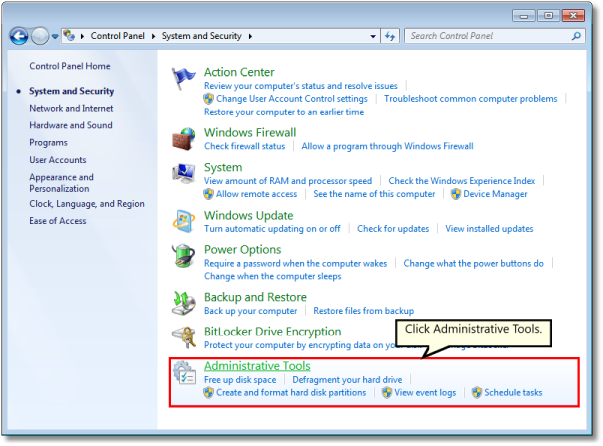Click the BitLocker Drive Encryption key icon

(x=183, y=338)
